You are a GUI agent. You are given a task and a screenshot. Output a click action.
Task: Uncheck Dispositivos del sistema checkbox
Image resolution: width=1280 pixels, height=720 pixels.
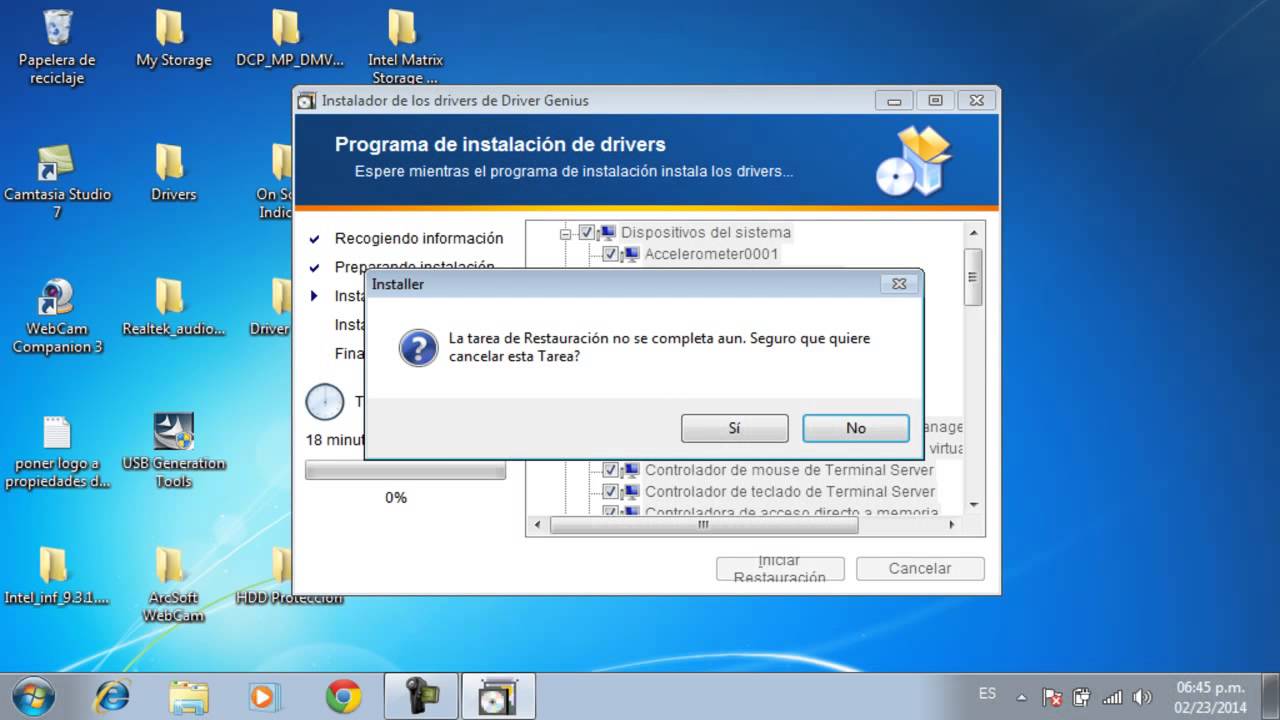pos(586,232)
